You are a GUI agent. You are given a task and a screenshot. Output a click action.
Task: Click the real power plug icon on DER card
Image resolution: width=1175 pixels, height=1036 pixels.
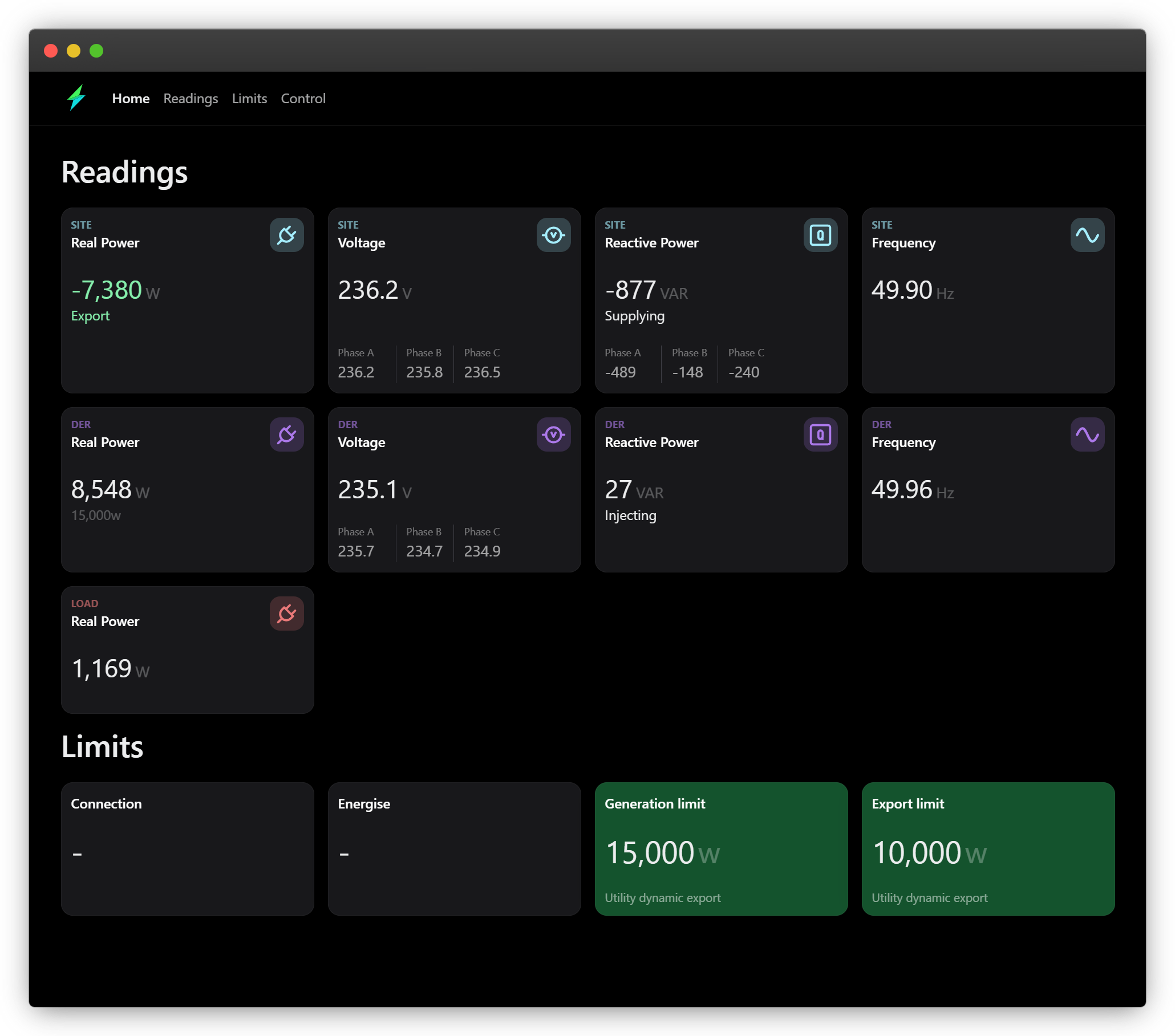coord(287,434)
